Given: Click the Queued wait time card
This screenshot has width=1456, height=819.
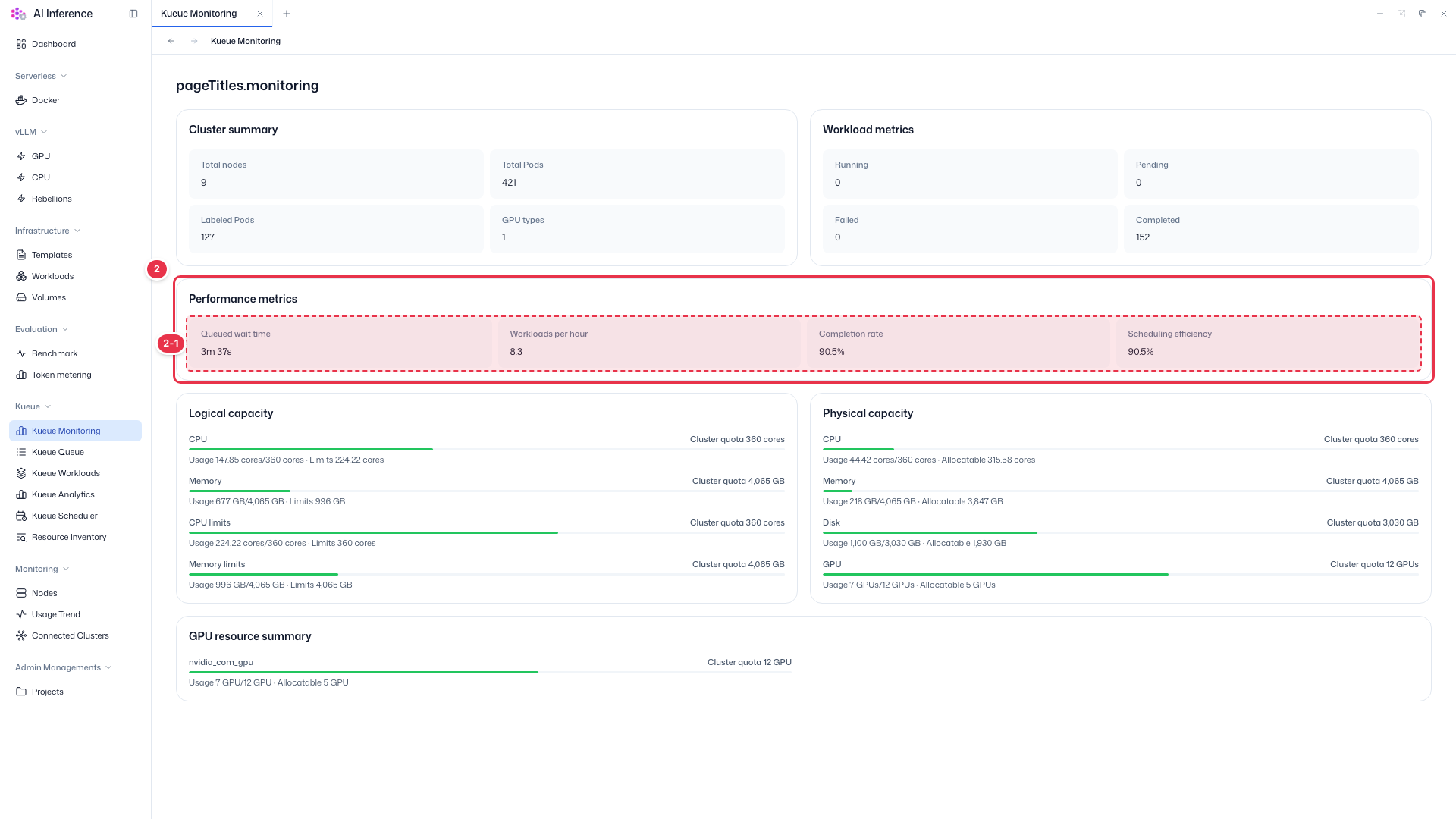Looking at the screenshot, I should pyautogui.click(x=340, y=344).
